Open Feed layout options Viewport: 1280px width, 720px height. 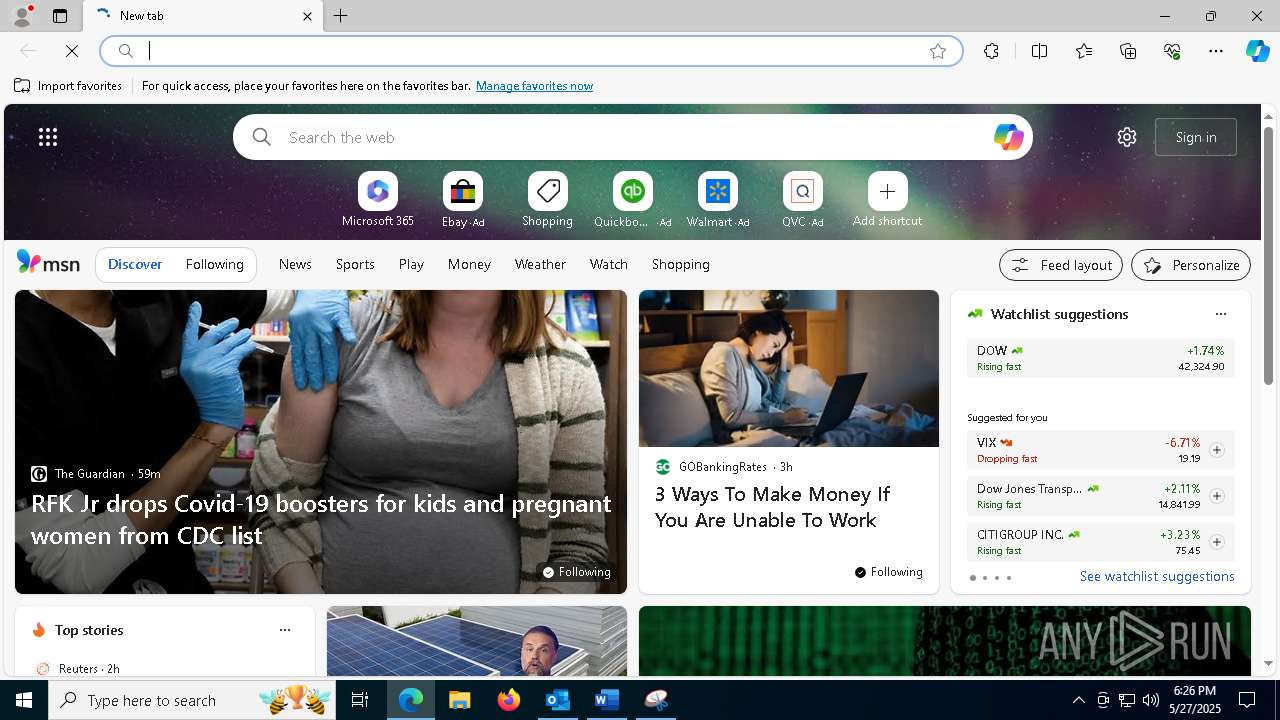[x=1060, y=265]
